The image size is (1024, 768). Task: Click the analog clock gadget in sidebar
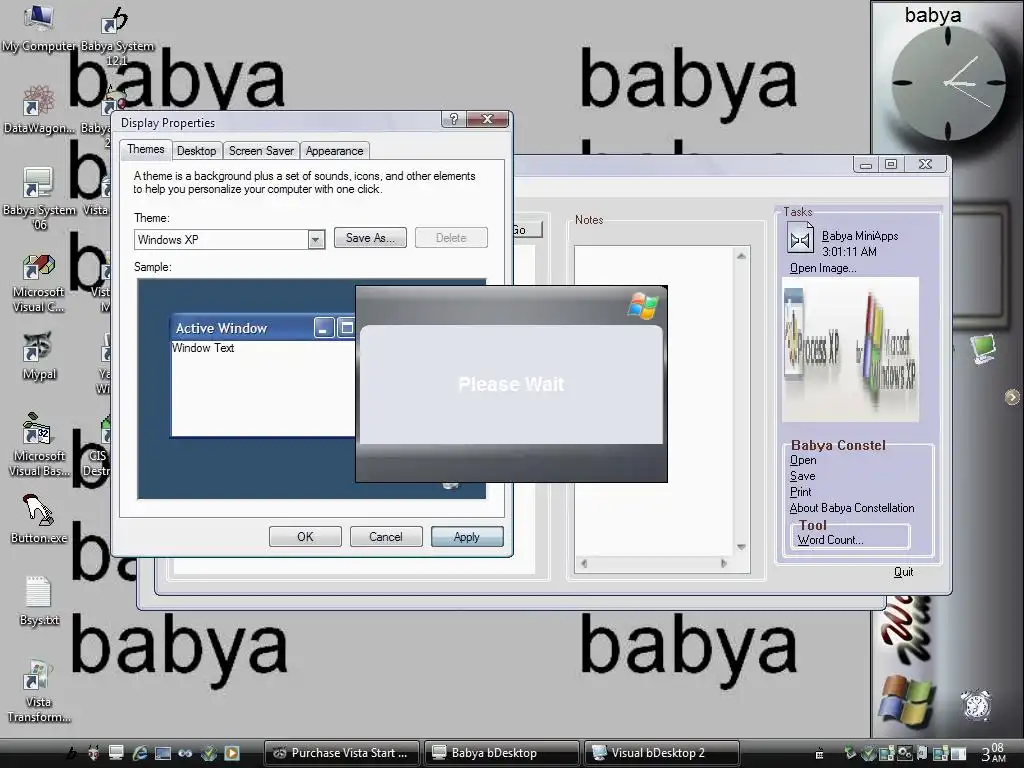click(948, 83)
